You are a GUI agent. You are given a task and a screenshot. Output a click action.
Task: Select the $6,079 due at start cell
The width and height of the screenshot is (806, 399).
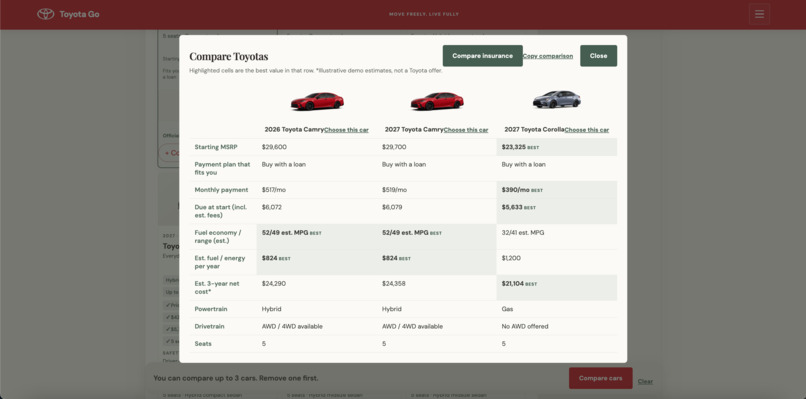coord(436,211)
